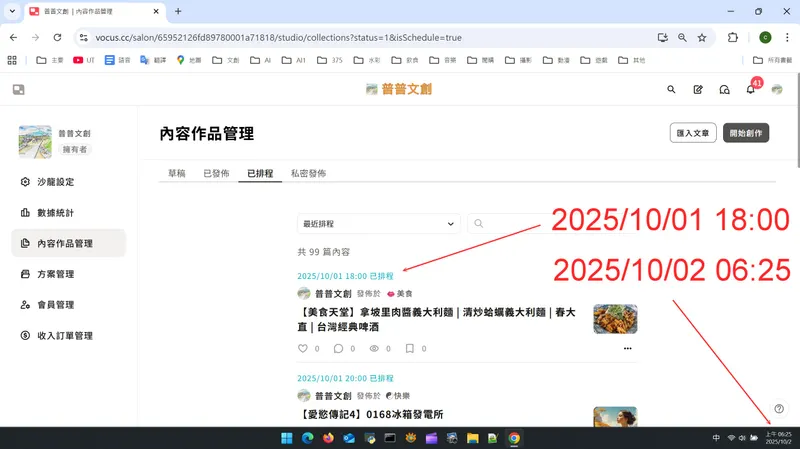Switch to the 已發佈 tab
Screen dimensions: 800x449
coord(216,173)
